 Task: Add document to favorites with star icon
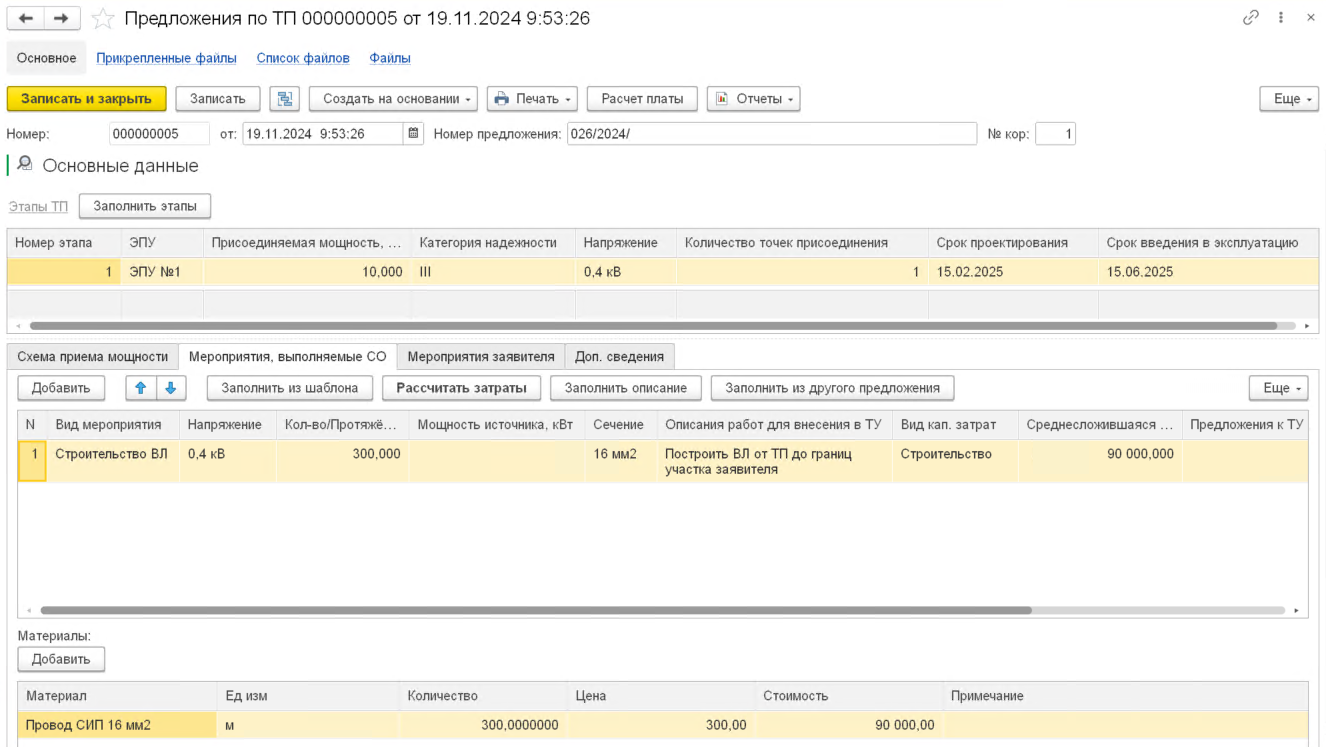point(102,19)
